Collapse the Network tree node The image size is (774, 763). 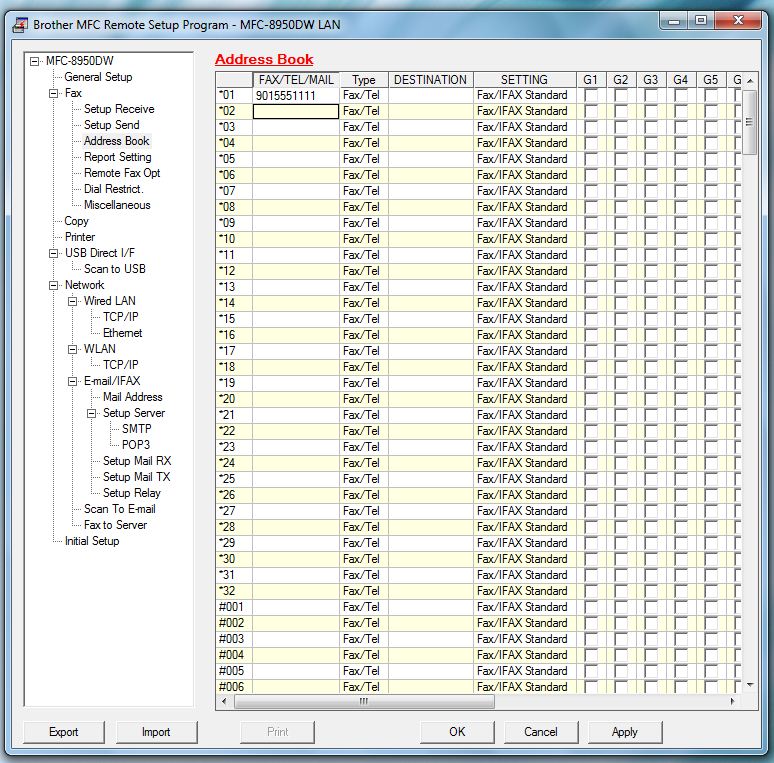click(54, 285)
